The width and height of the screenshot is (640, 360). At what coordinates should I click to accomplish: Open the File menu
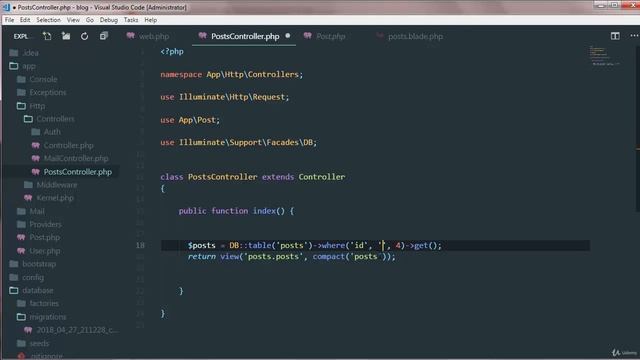click(9, 20)
